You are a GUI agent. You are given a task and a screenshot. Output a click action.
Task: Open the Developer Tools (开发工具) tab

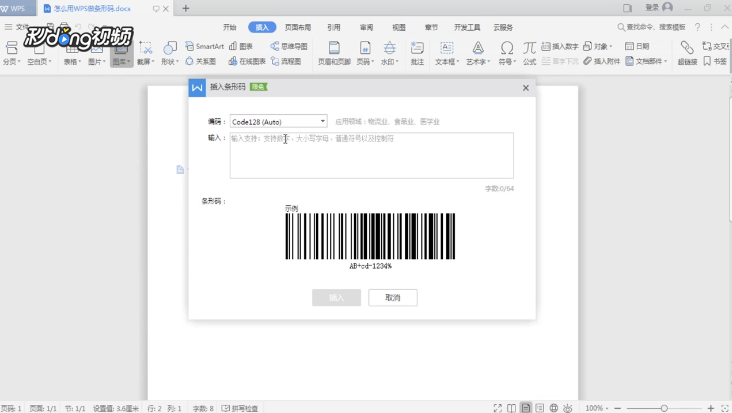tap(467, 27)
